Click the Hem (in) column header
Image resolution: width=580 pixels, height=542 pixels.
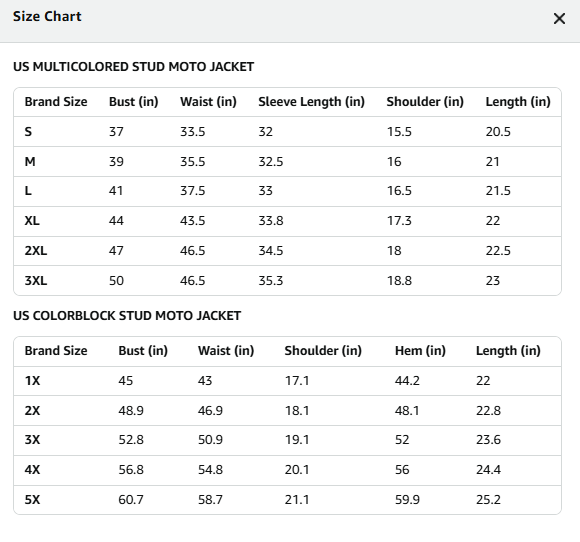tap(420, 351)
